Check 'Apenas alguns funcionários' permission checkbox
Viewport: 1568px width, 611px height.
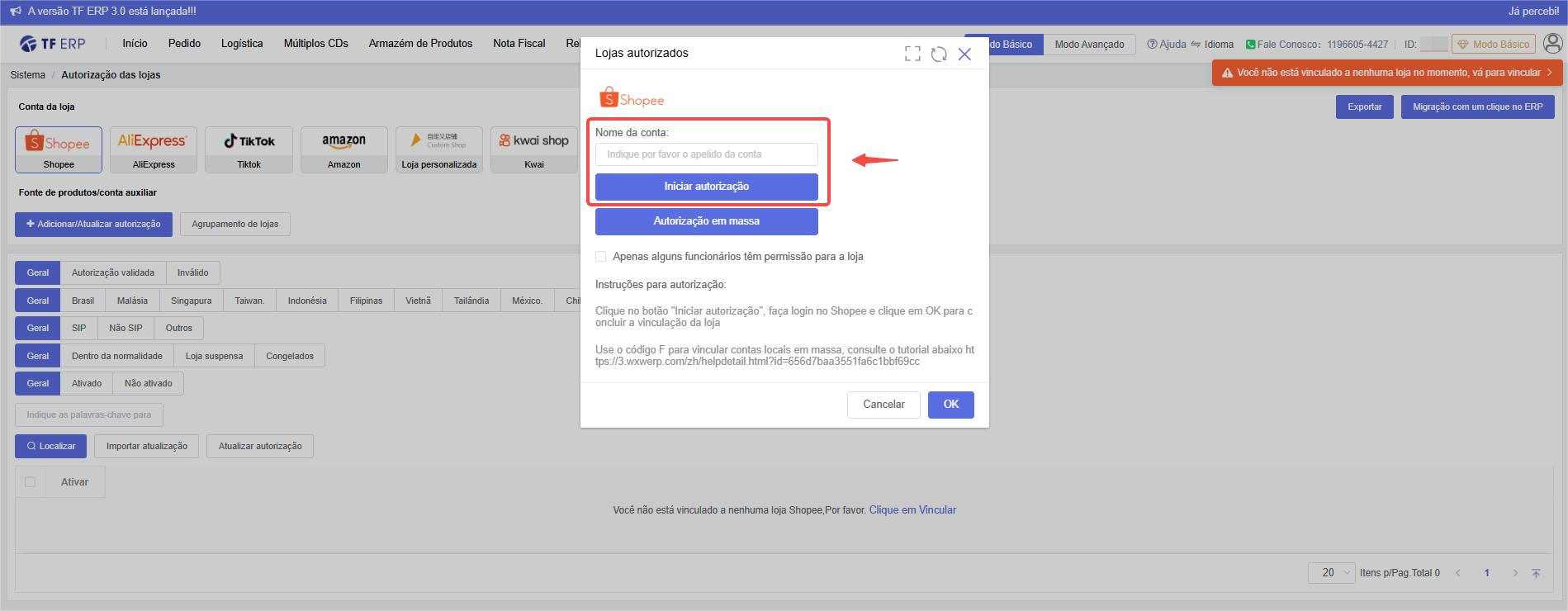[600, 257]
